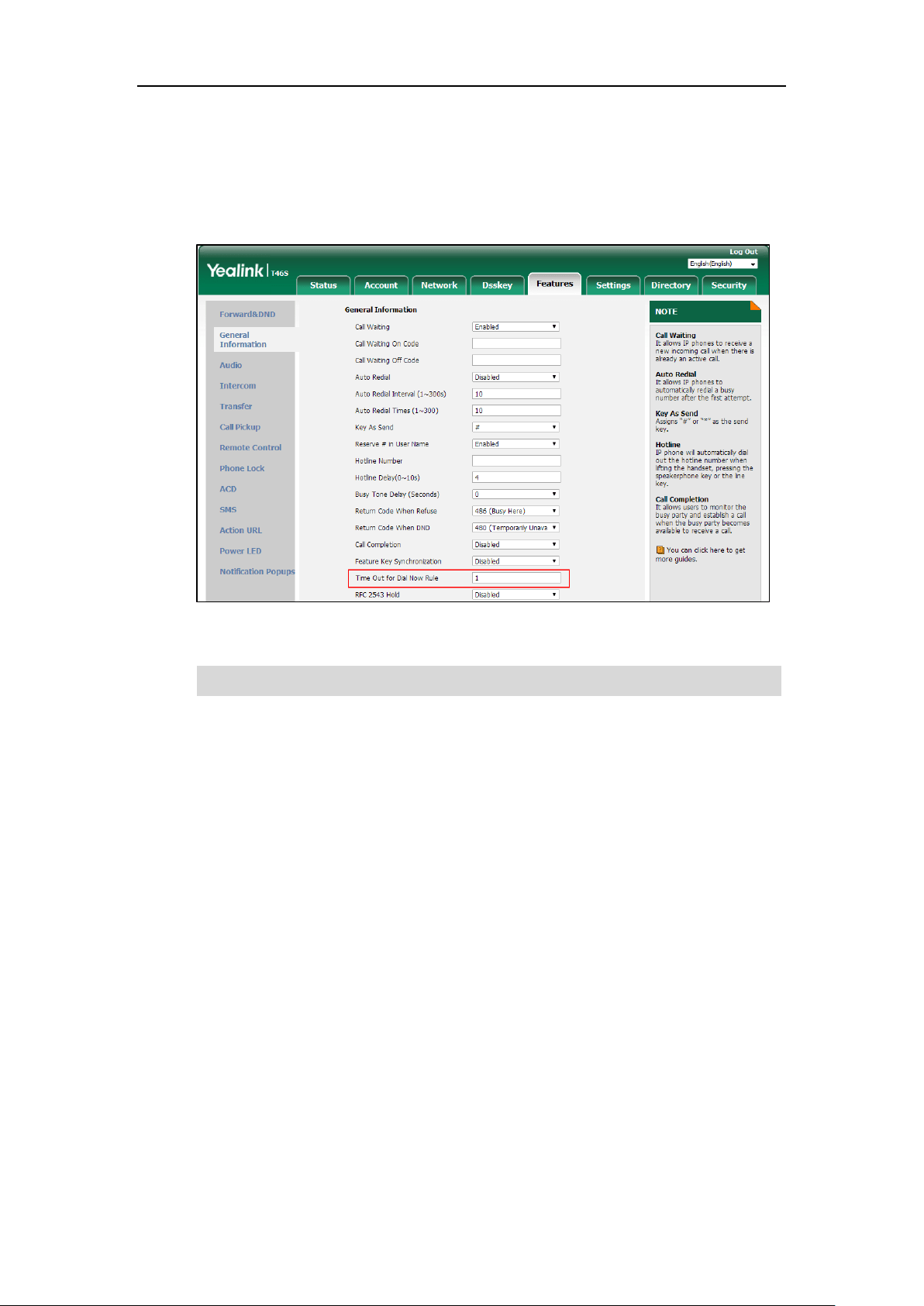Open the Phone Lock sidebar page

[242, 468]
